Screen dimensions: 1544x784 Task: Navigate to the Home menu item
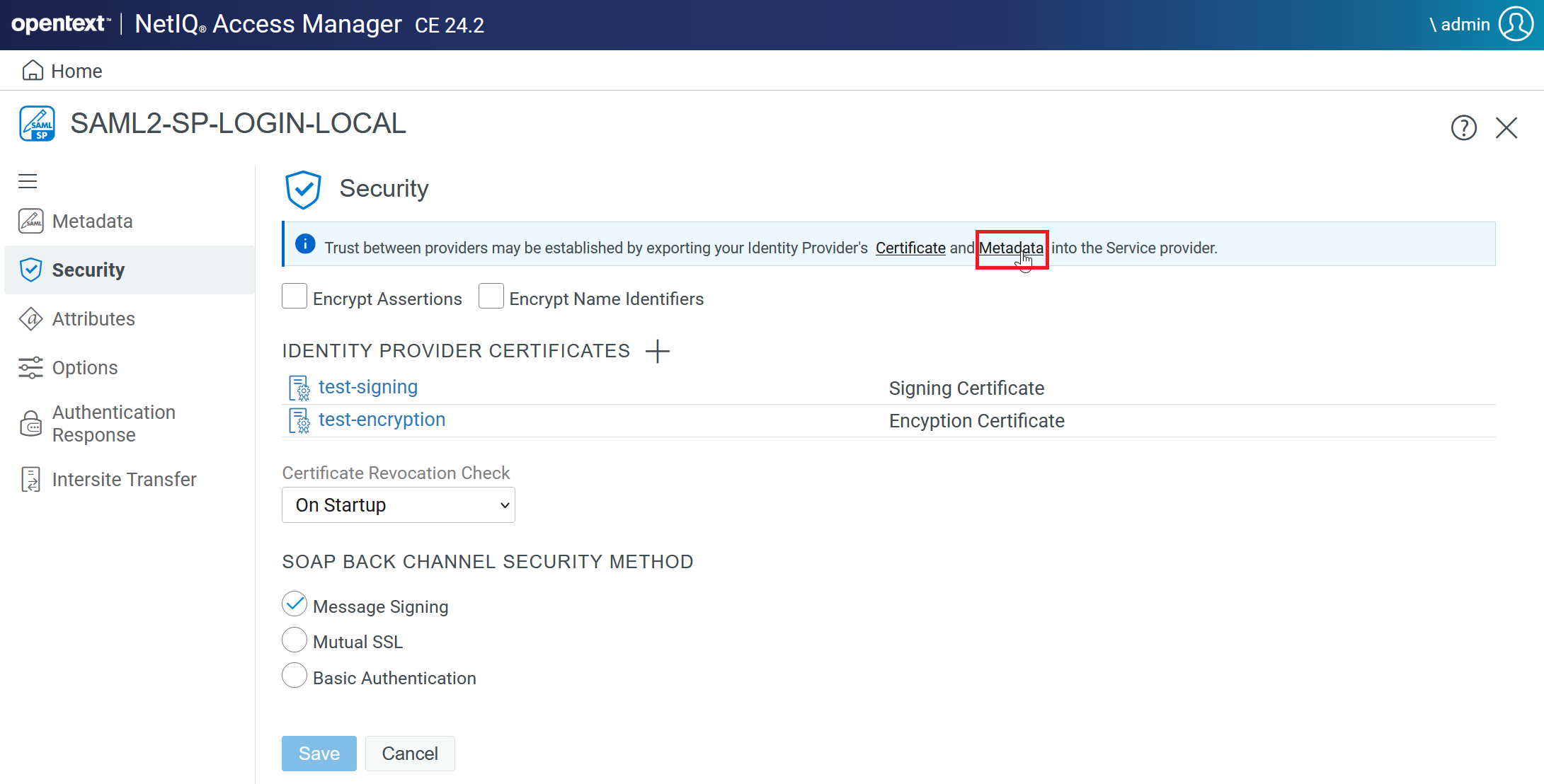pos(76,71)
